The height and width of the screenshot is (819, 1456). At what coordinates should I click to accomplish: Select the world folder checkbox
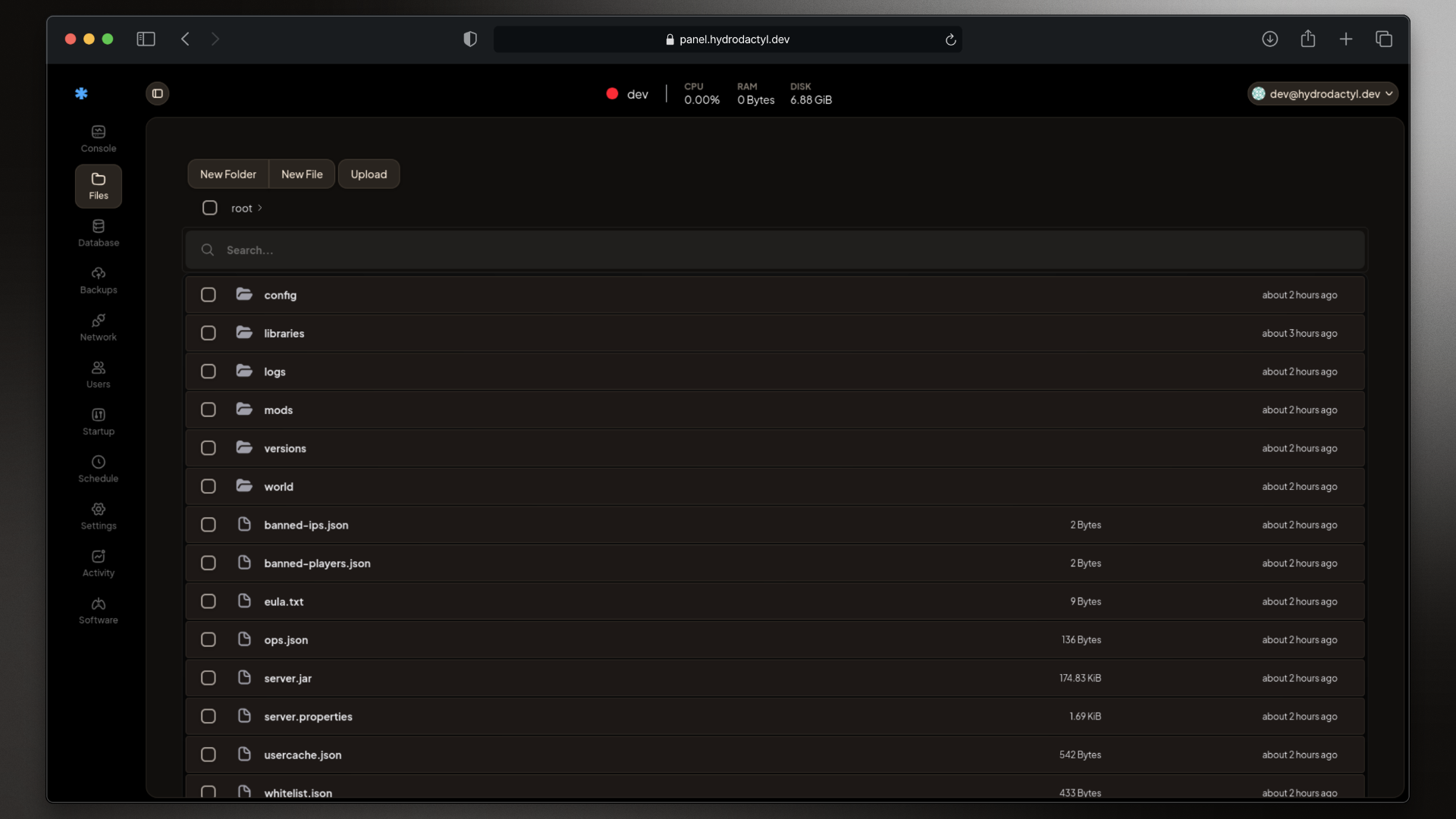point(209,486)
